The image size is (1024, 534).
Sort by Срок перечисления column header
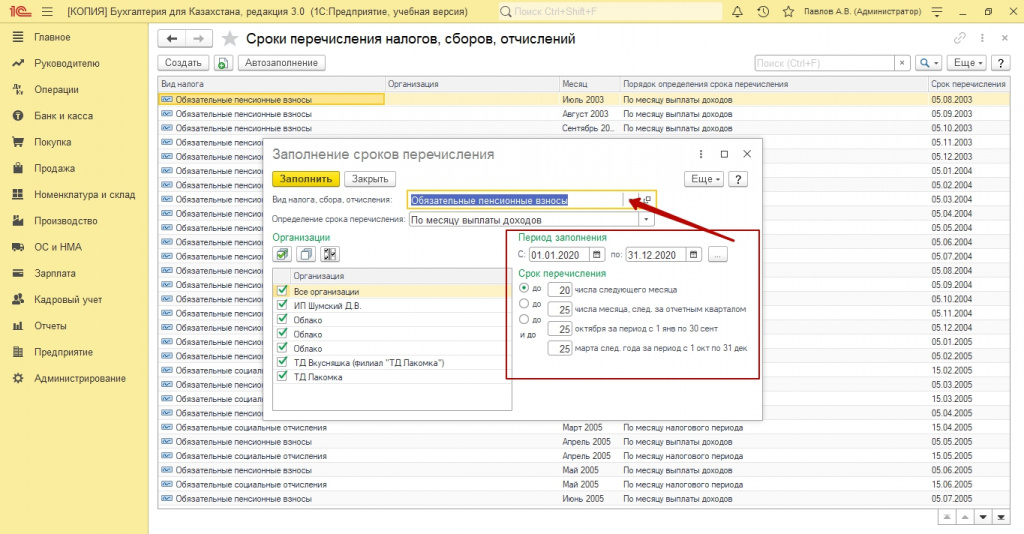point(968,84)
